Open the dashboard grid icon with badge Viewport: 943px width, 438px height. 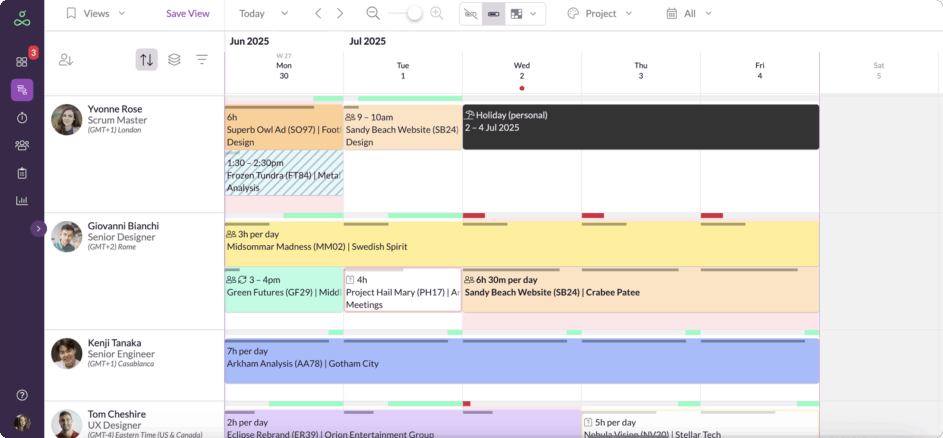click(22, 61)
